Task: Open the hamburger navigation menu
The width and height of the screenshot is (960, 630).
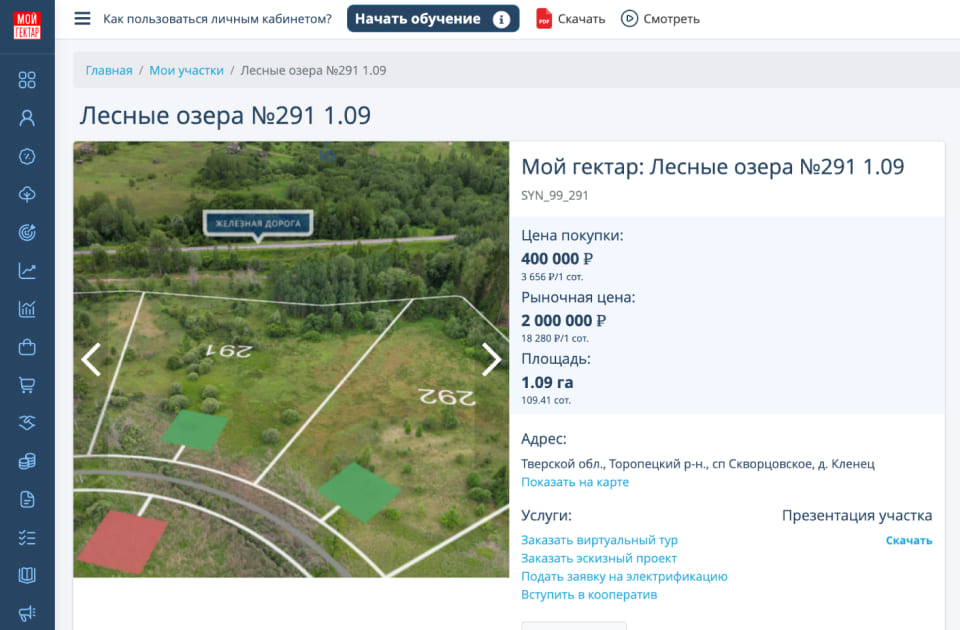Action: tap(82, 18)
